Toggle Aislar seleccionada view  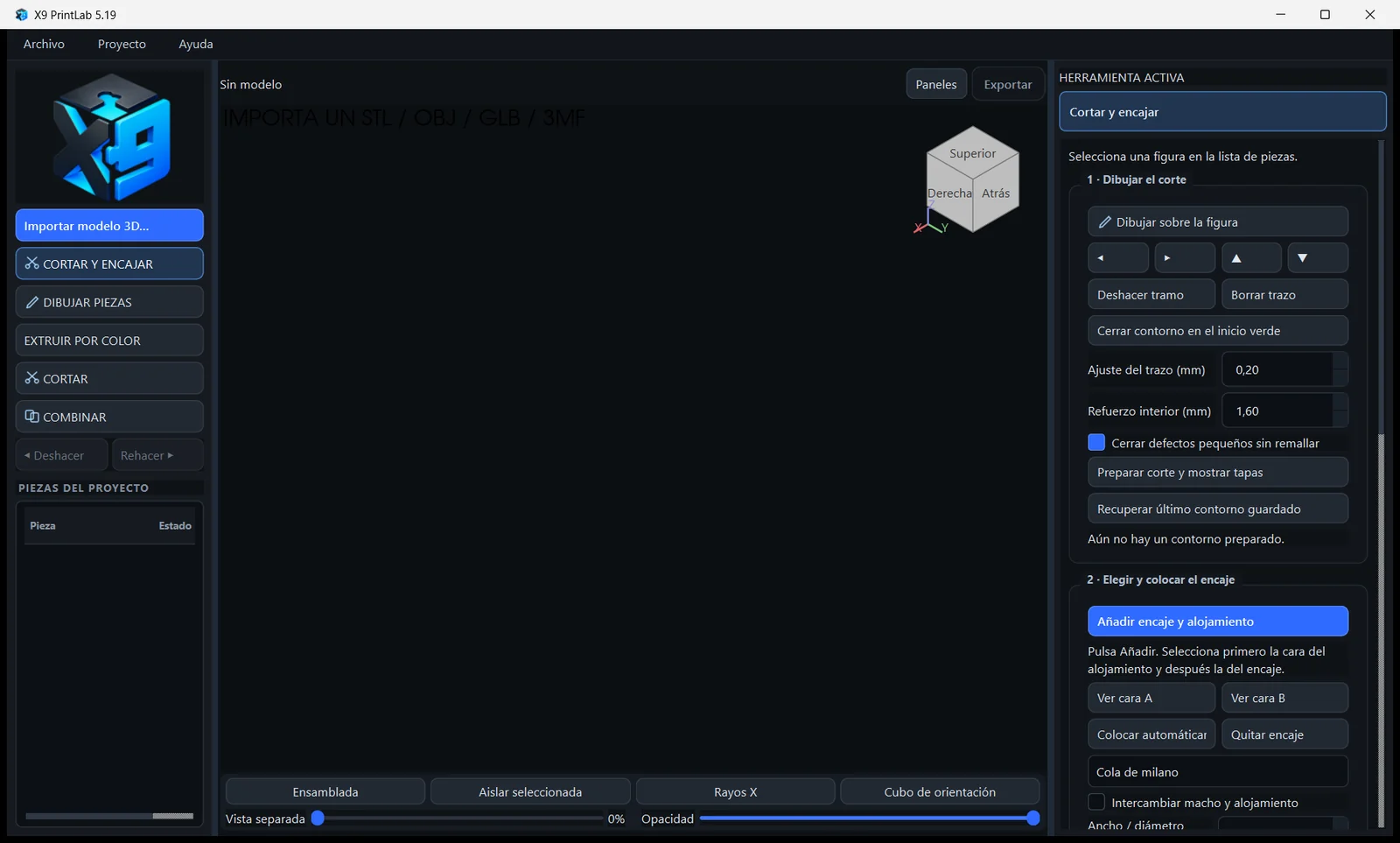[530, 791]
